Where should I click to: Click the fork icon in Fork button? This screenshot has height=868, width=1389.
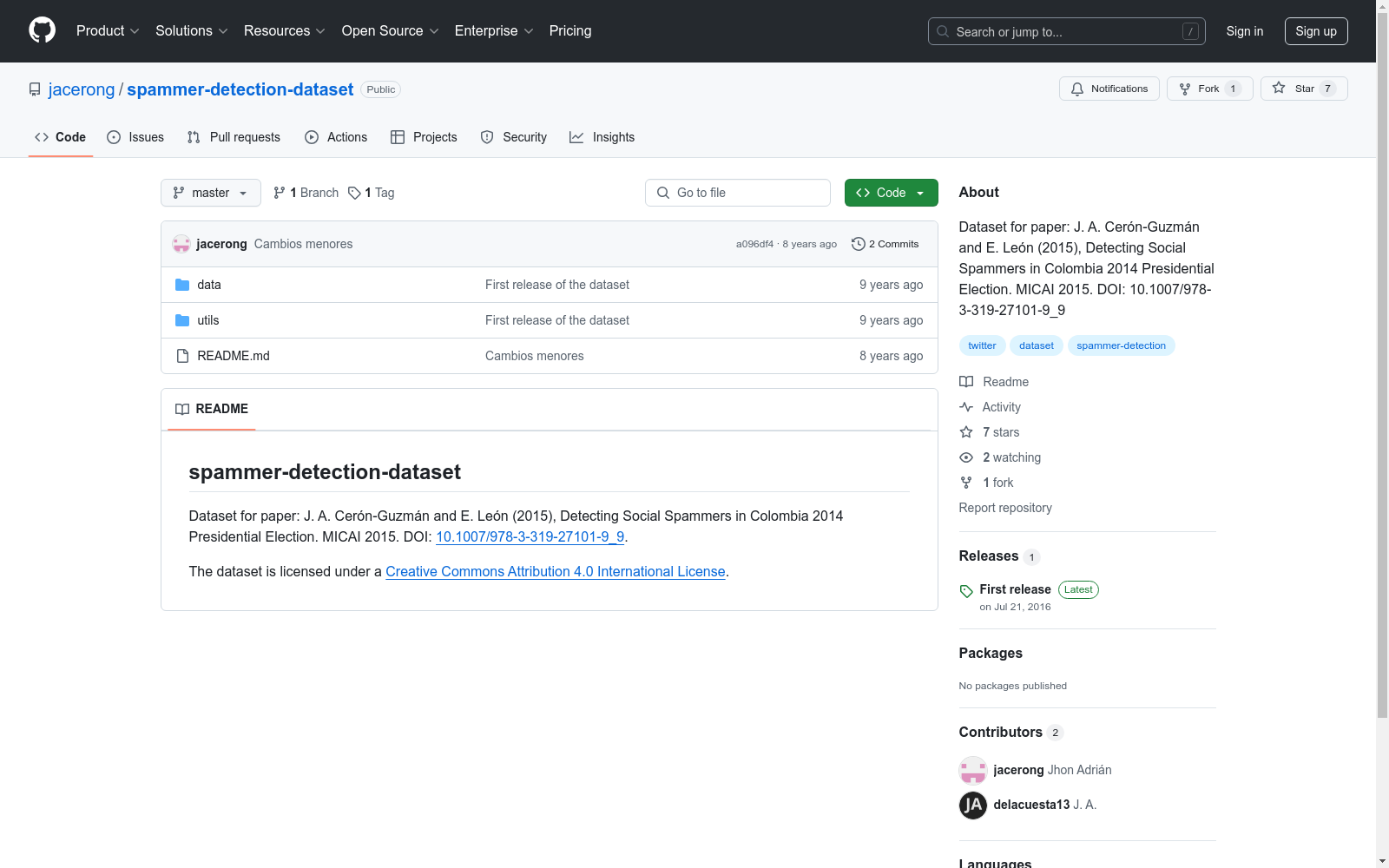coord(1185,89)
